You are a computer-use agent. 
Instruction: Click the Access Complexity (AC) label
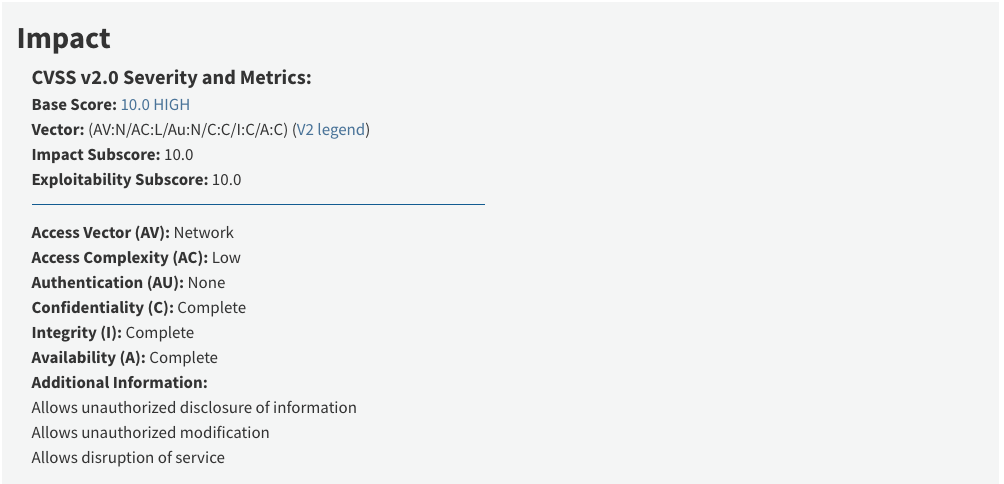coord(120,257)
